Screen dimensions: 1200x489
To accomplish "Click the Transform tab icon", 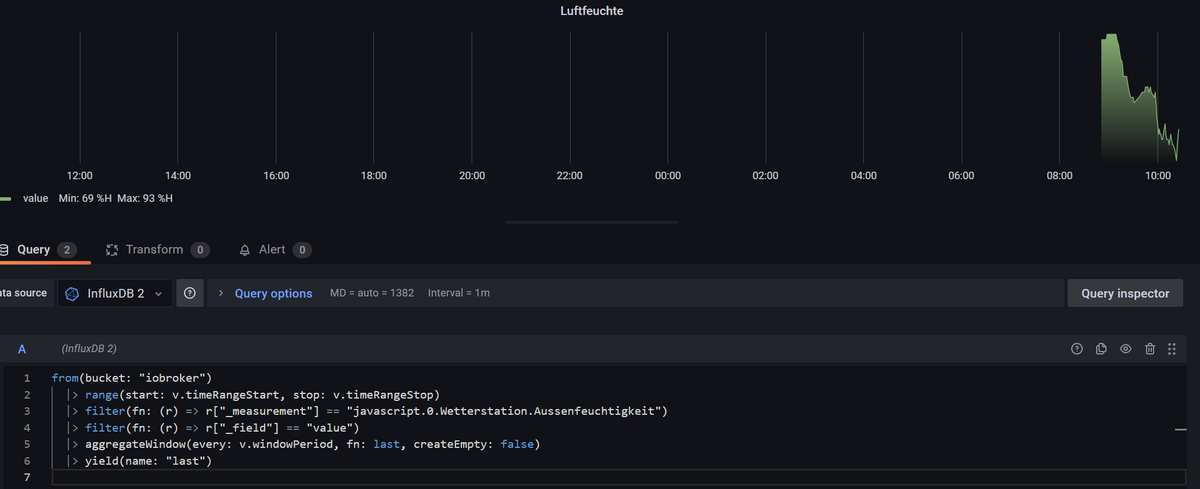I will pyautogui.click(x=112, y=249).
